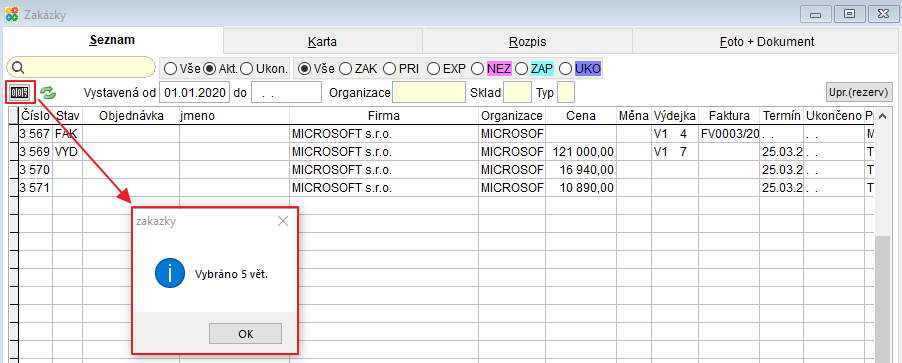This screenshot has height=363, width=902.
Task: Click the Typ filter field
Action: click(x=566, y=92)
